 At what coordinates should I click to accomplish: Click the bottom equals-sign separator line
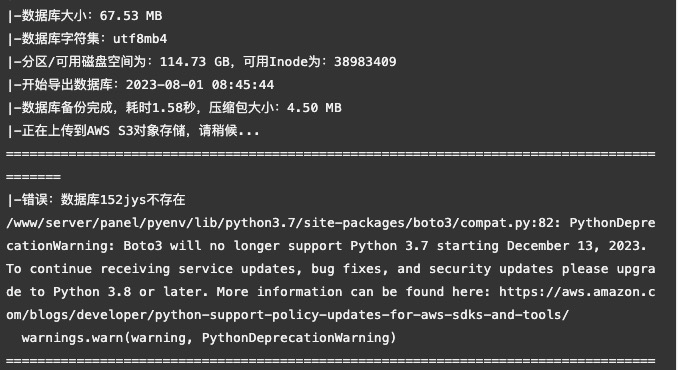coord(331,360)
